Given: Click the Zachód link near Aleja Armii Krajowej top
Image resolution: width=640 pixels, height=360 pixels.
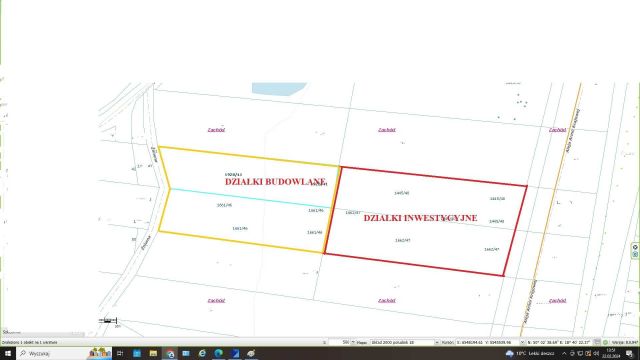Looking at the screenshot, I should [x=558, y=130].
